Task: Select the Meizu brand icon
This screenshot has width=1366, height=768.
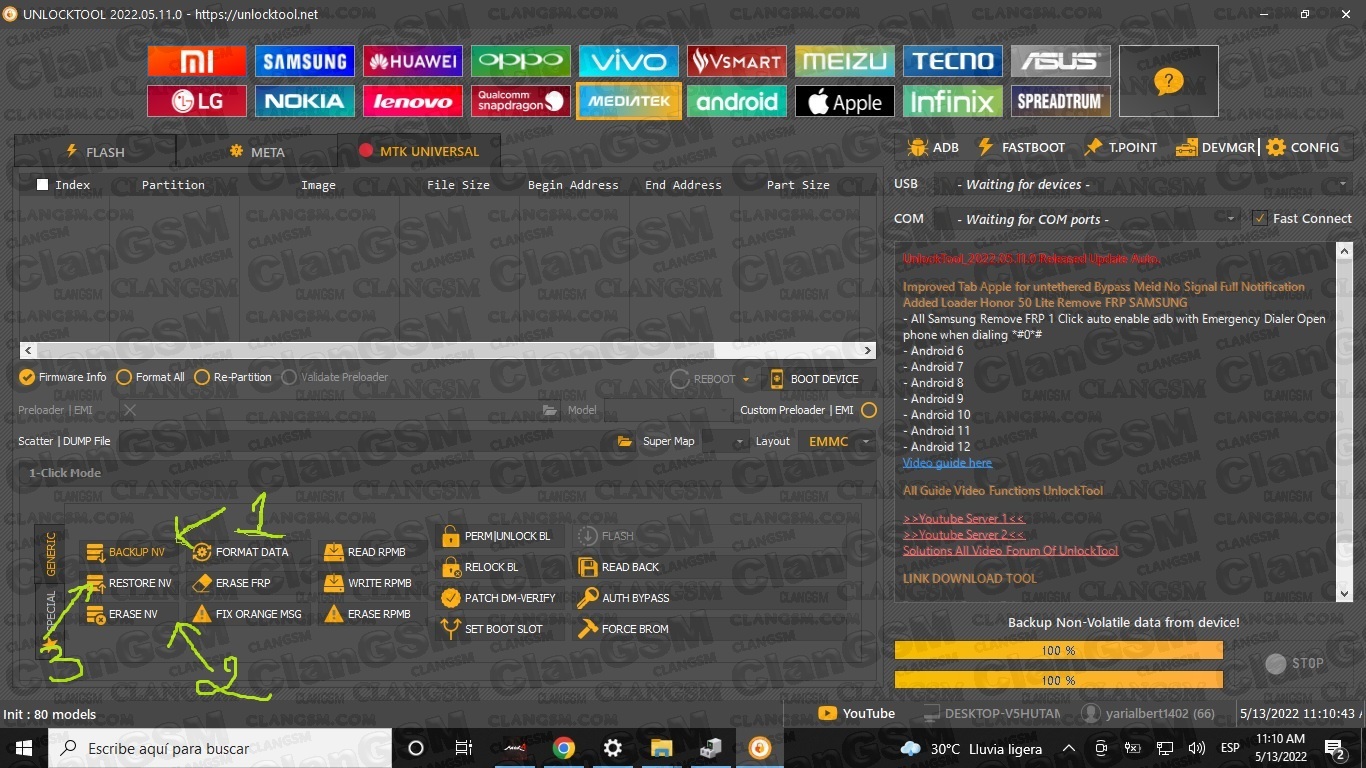Action: 845,61
